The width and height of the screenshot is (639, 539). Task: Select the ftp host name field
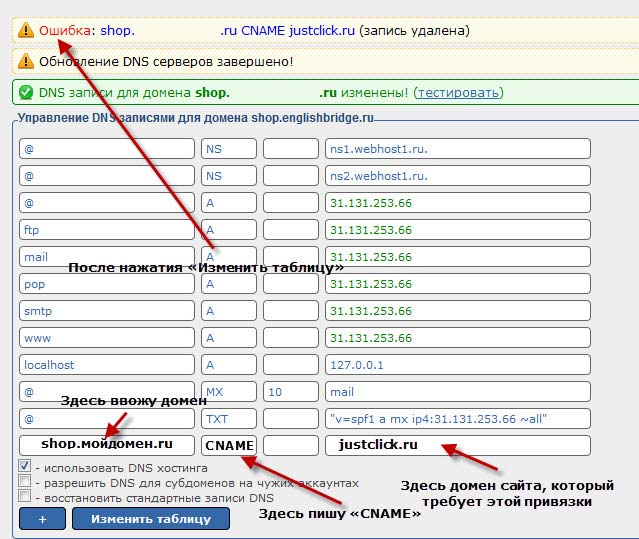[x=107, y=229]
